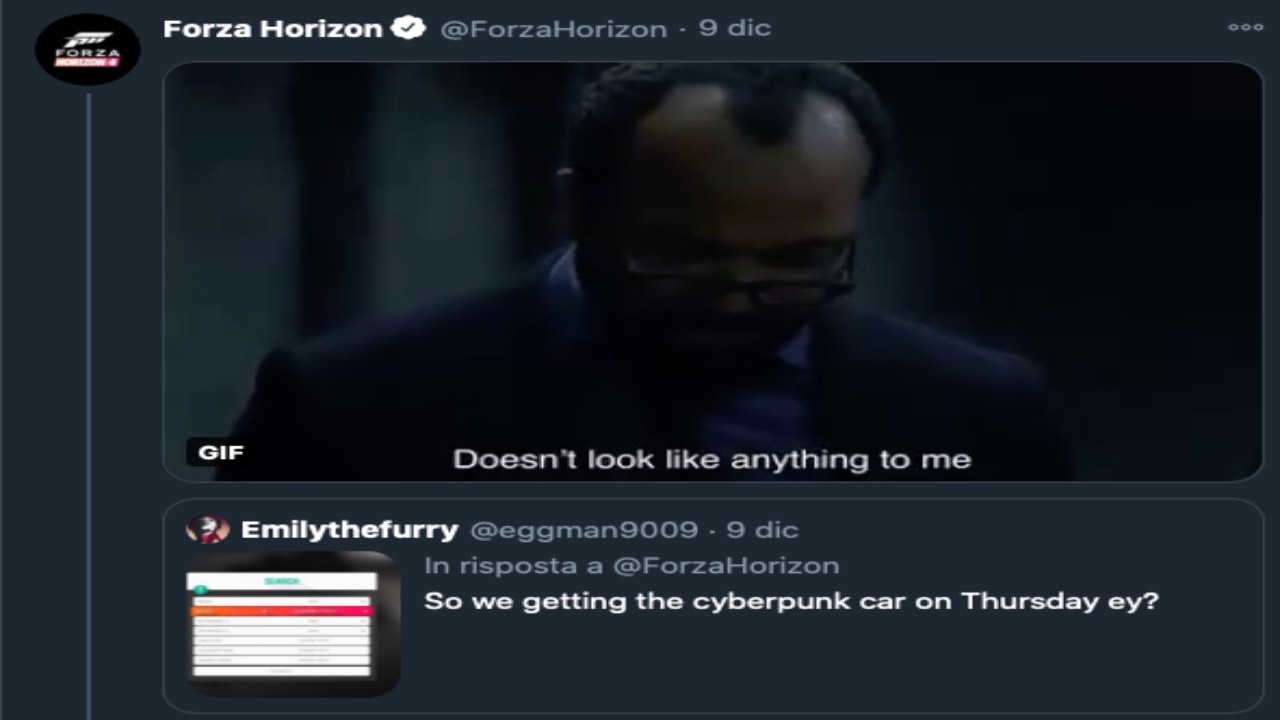This screenshot has width=1280, height=720.
Task: Open Emilythefurry's small profile avatar
Action: (208, 530)
